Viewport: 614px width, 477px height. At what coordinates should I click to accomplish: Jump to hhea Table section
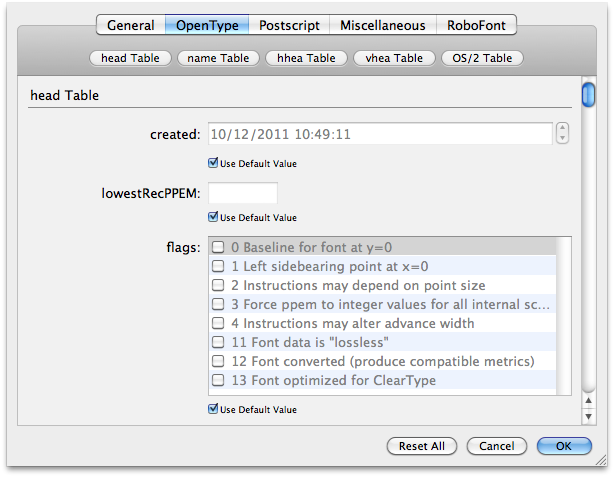(x=306, y=58)
